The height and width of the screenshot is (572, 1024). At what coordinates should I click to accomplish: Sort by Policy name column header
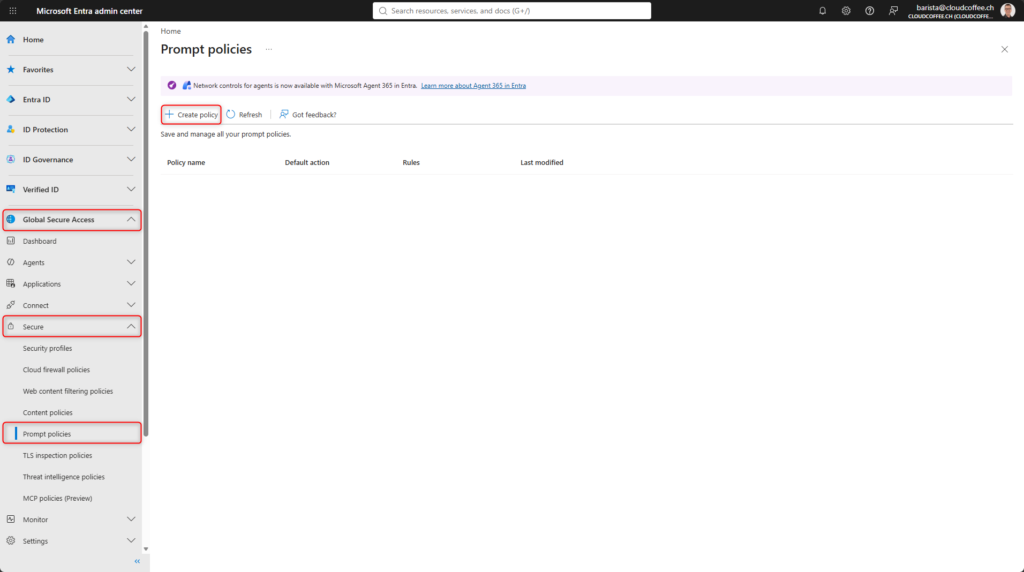(186, 163)
